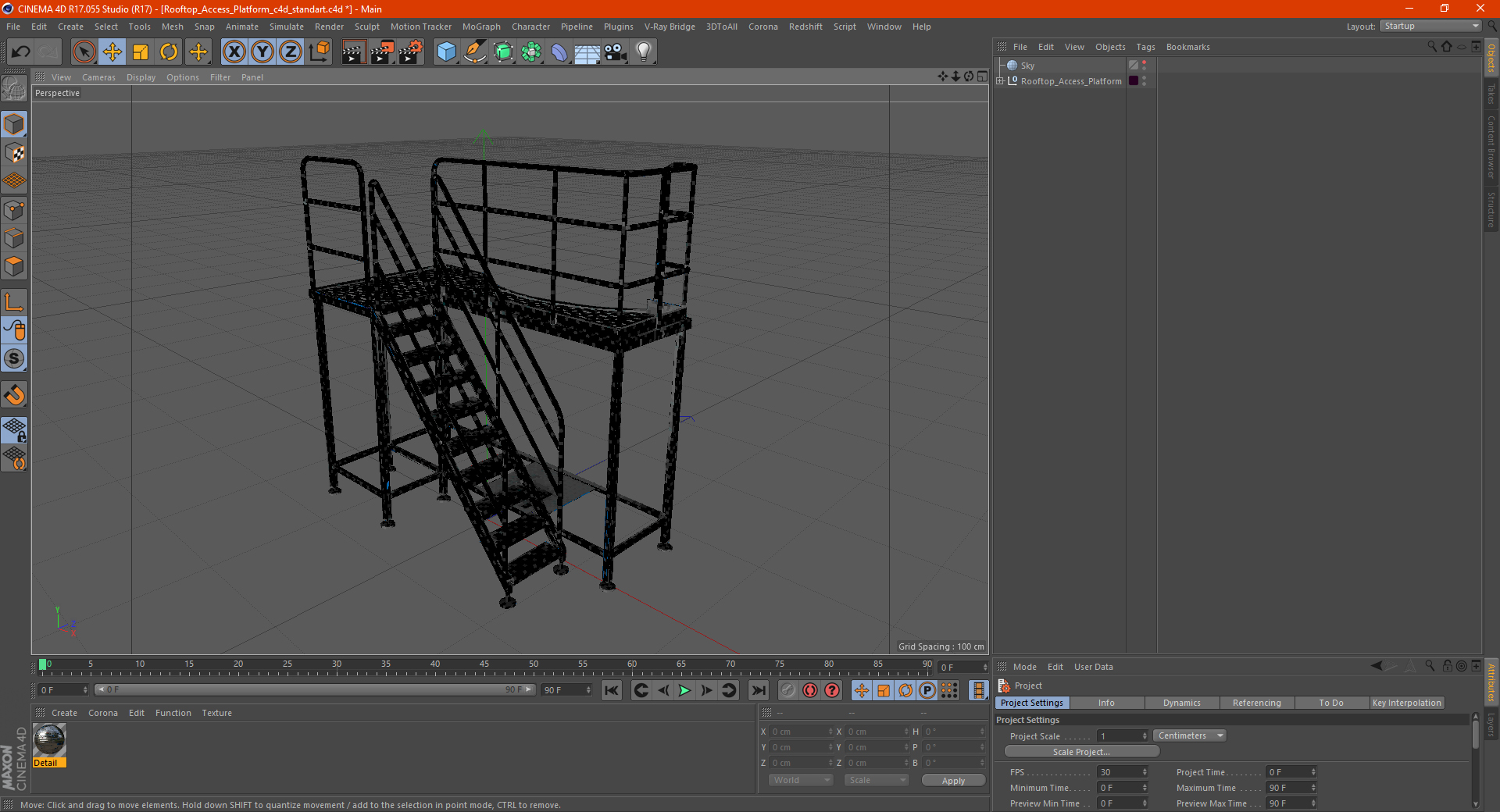Click the Undo arrow icon
Image resolution: width=1500 pixels, height=812 pixels.
21,52
